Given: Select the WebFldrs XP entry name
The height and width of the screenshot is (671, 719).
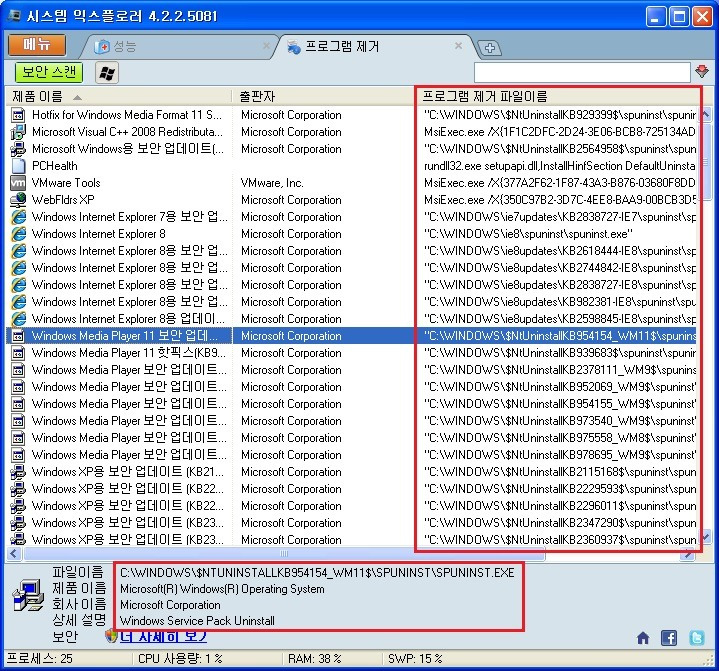Looking at the screenshot, I should tap(63, 200).
